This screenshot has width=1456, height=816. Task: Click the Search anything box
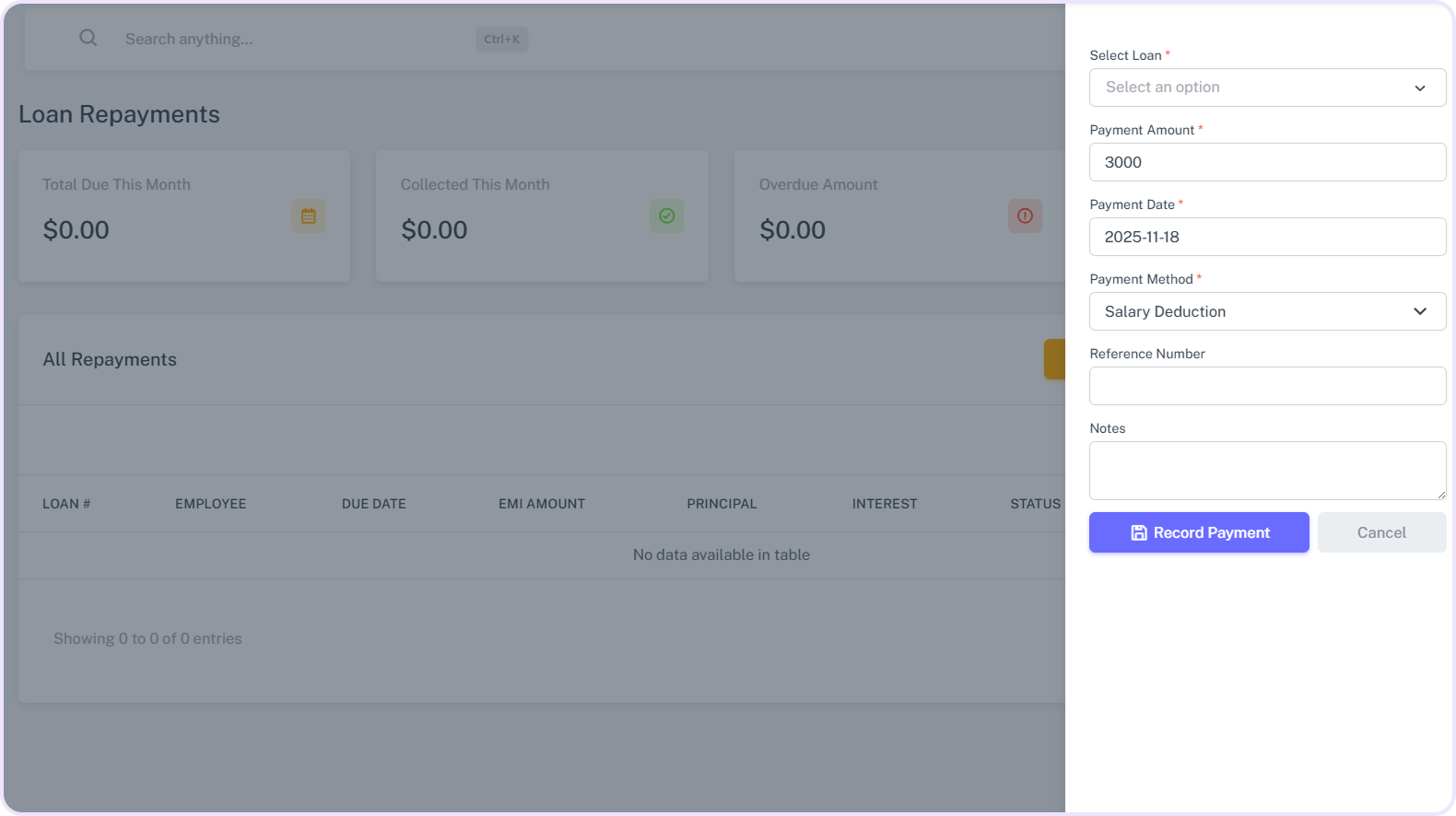[x=295, y=39]
